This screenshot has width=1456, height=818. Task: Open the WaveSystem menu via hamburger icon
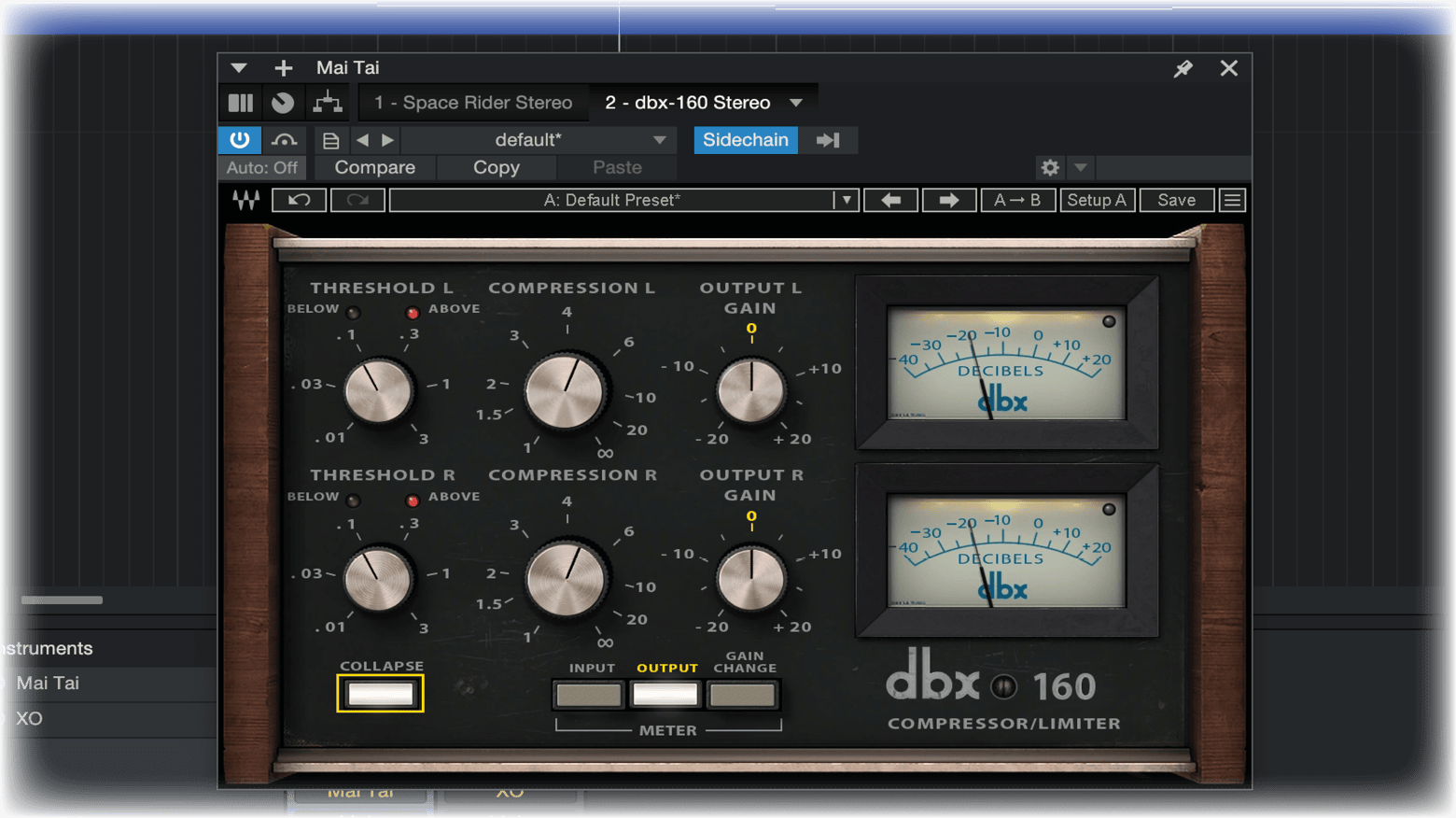1232,199
